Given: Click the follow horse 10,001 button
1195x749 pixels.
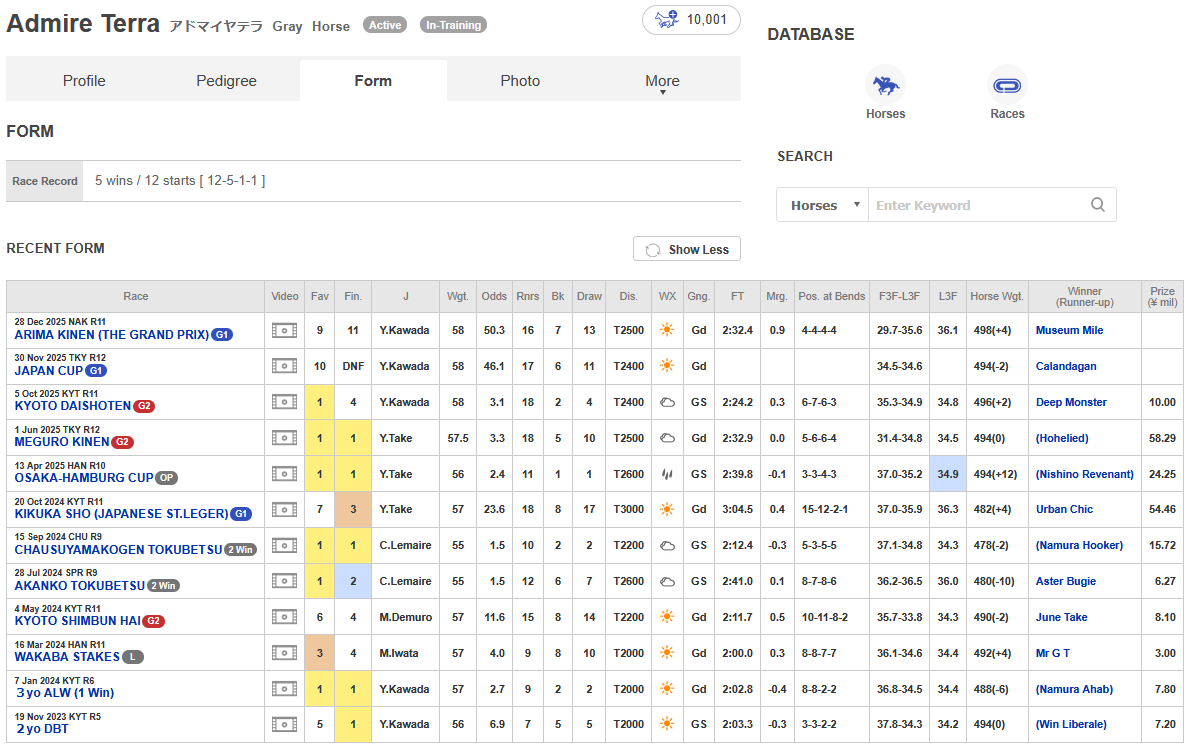Looking at the screenshot, I should click(691, 20).
